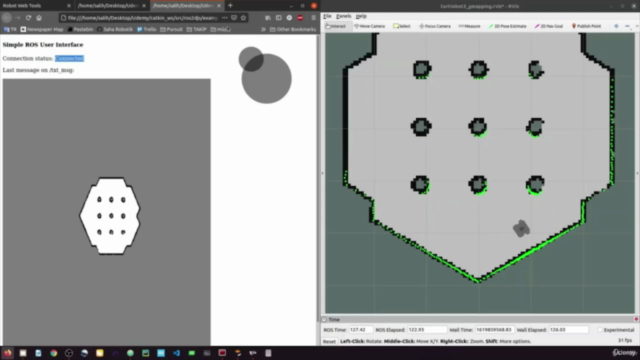Click the highlighted Connected status text
Image resolution: width=640 pixels, height=360 pixels.
click(x=69, y=58)
